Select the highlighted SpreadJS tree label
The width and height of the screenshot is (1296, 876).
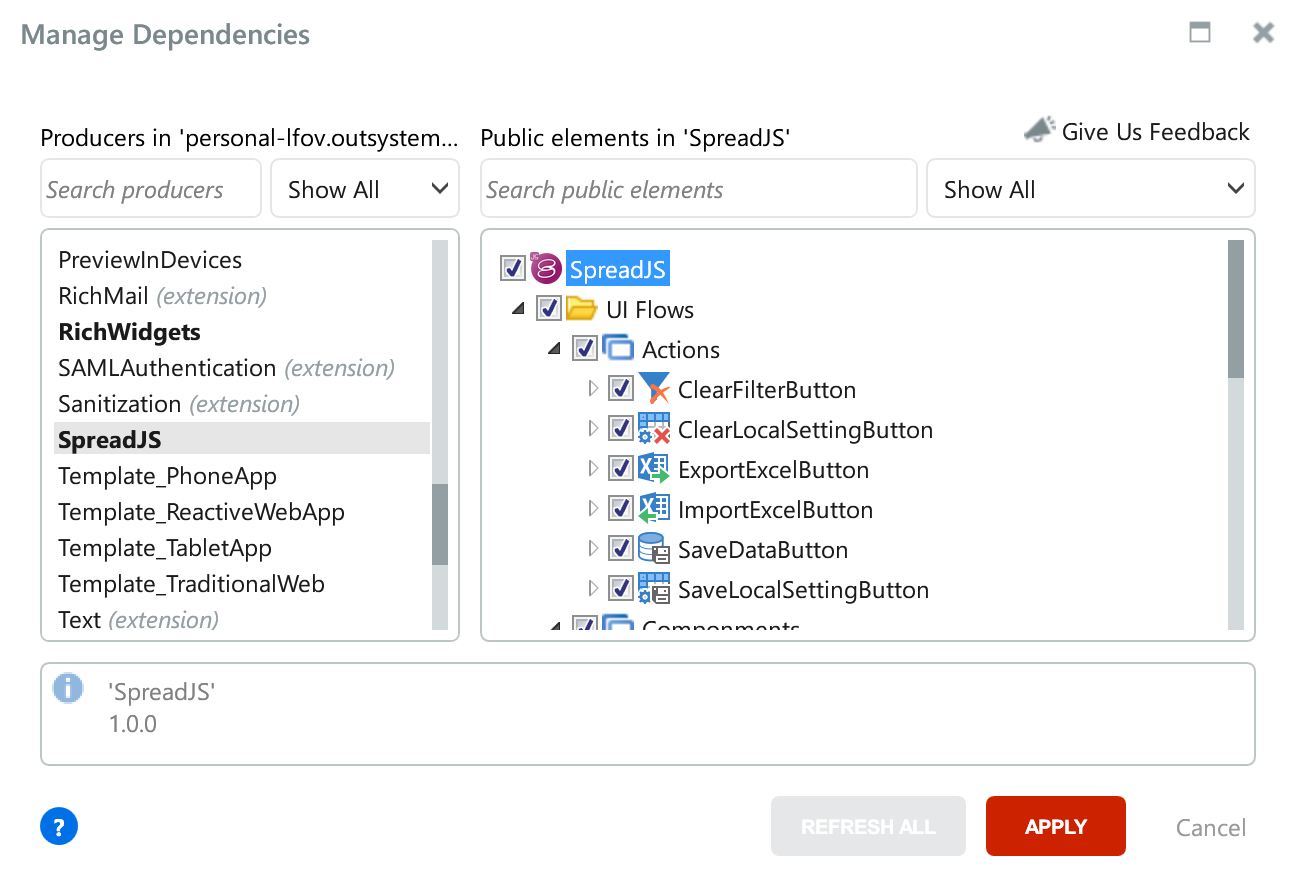click(617, 269)
